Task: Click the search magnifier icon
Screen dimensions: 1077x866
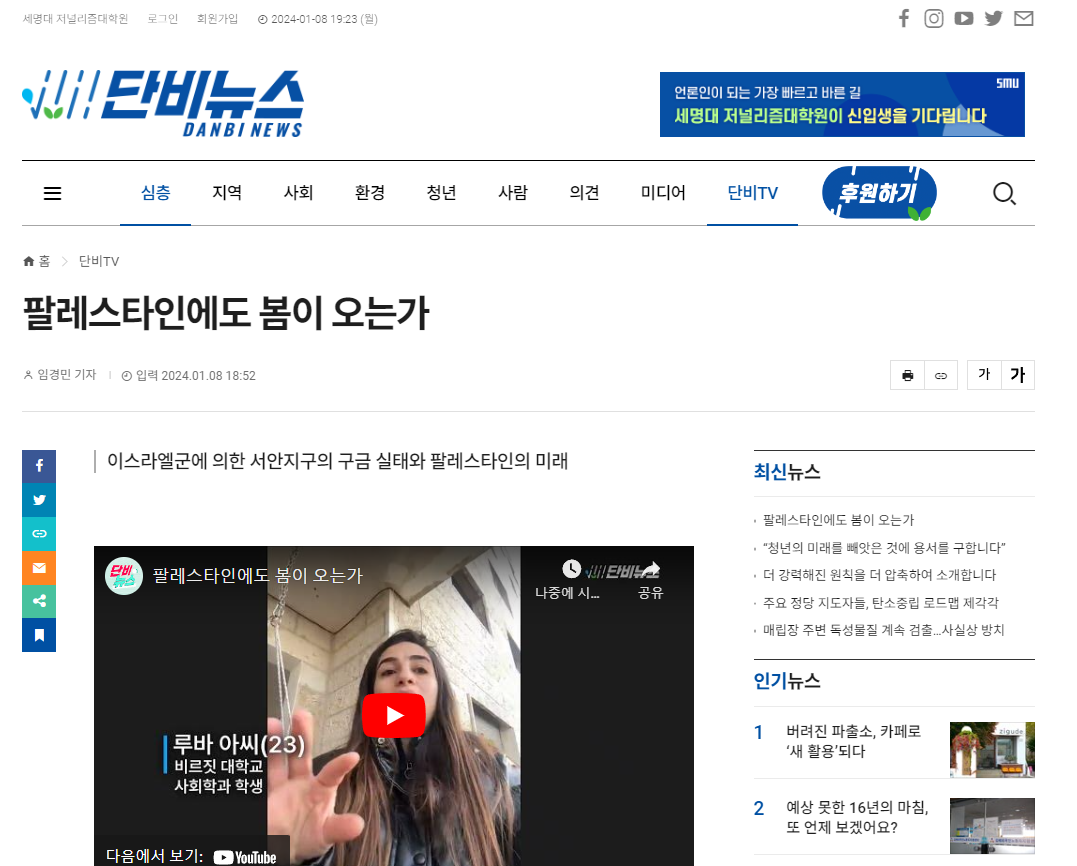Action: [1004, 194]
